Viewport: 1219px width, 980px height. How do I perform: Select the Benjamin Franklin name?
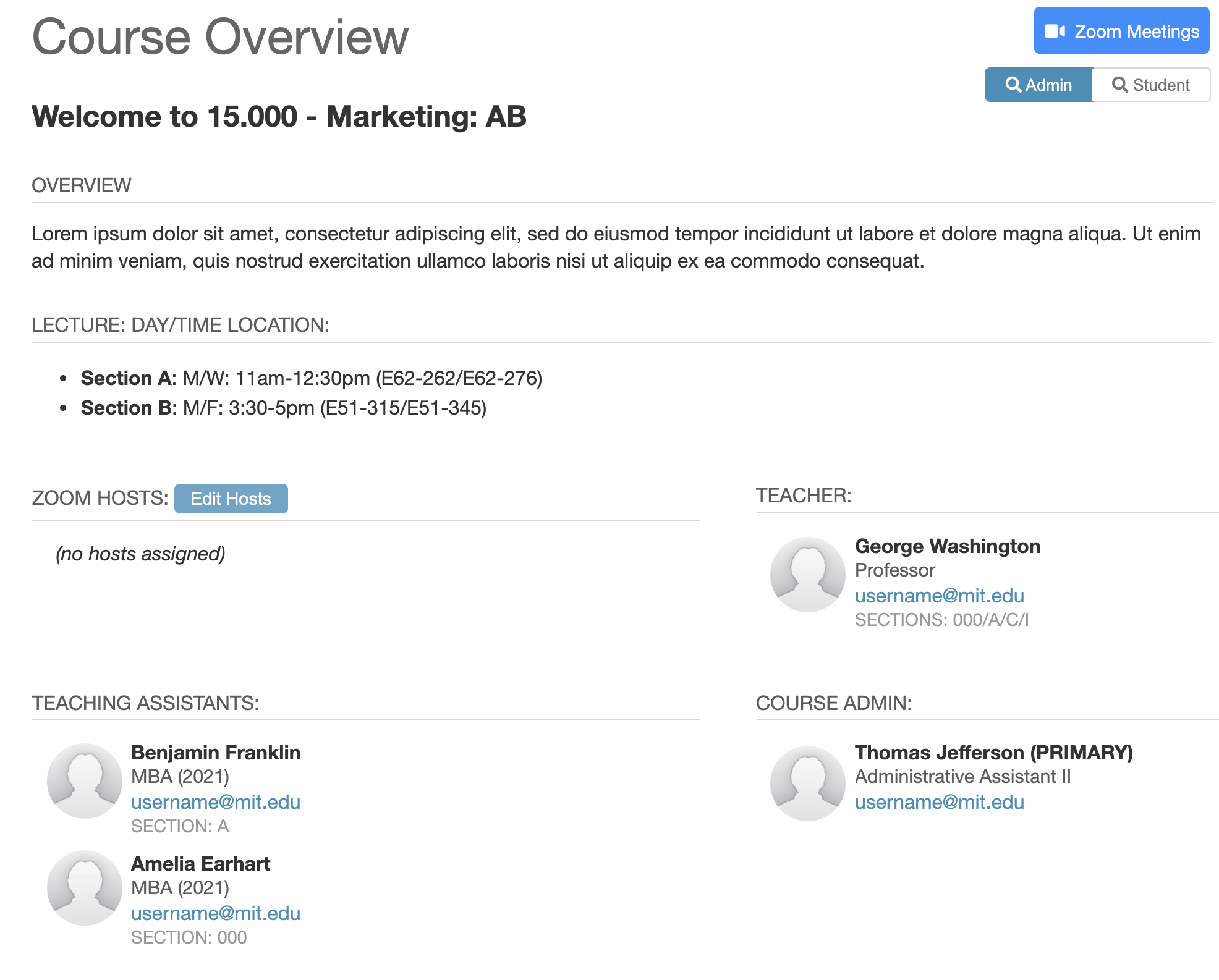(x=216, y=753)
